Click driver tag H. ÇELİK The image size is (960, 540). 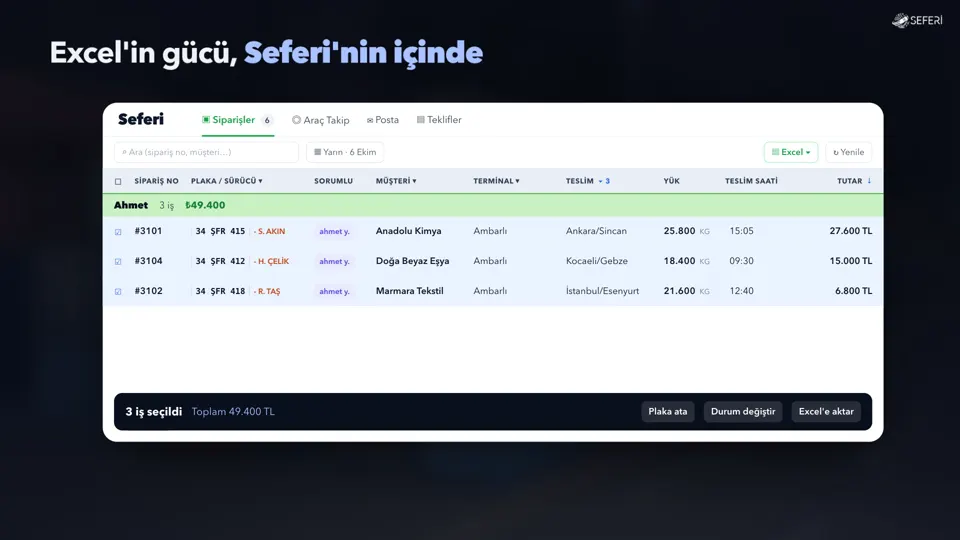271,261
